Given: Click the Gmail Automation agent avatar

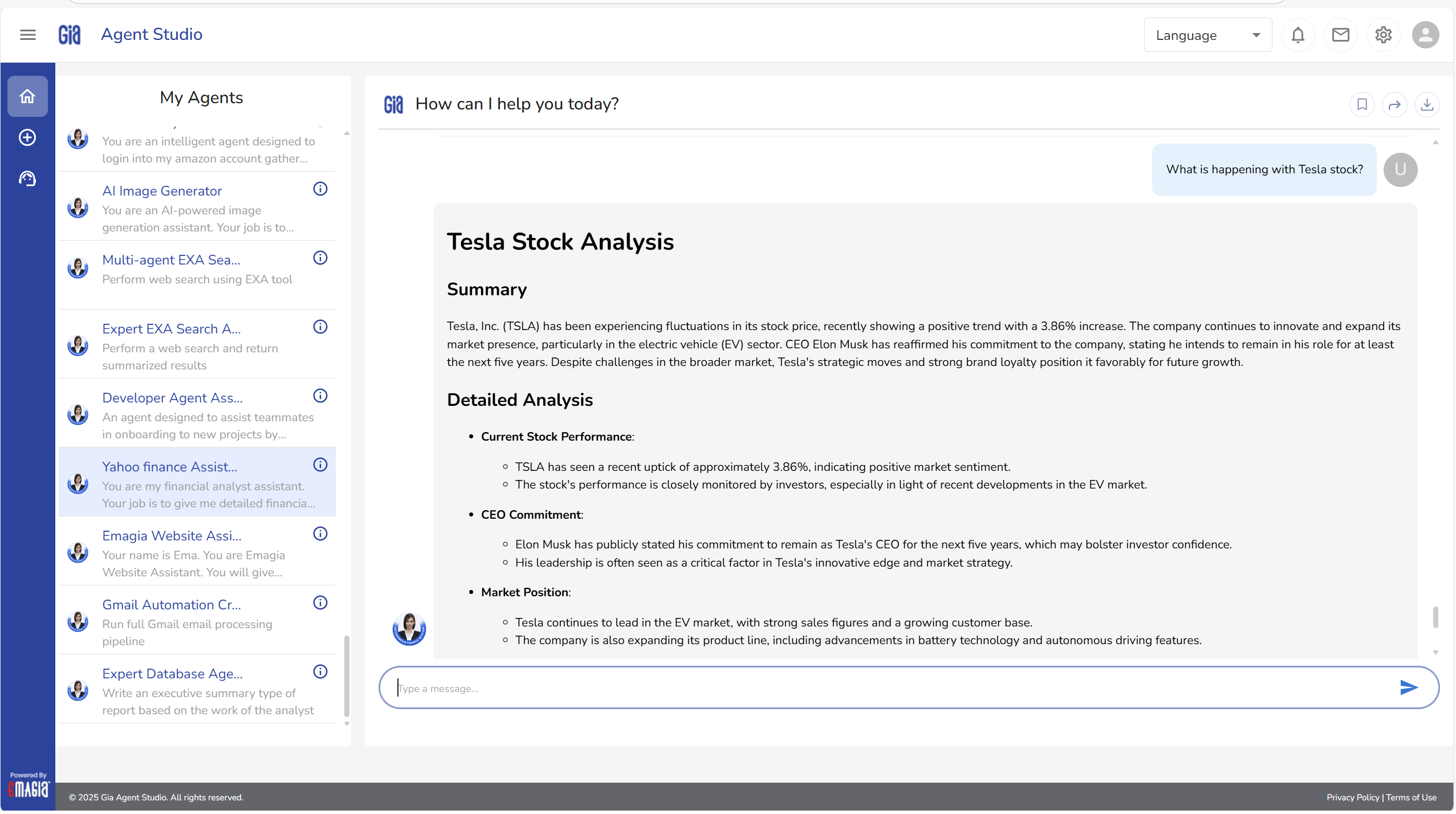Looking at the screenshot, I should 78,621.
